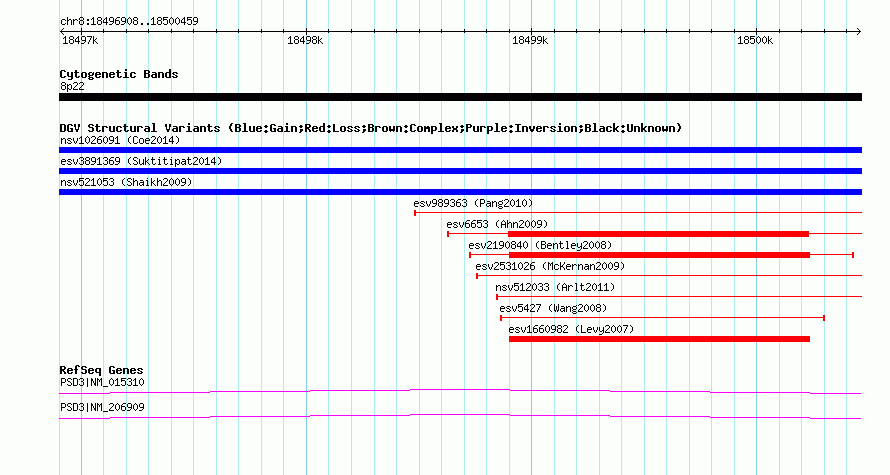Screen dimensions: 890x475
Task: Click the ruler's right arrow end
Action: 859,32
